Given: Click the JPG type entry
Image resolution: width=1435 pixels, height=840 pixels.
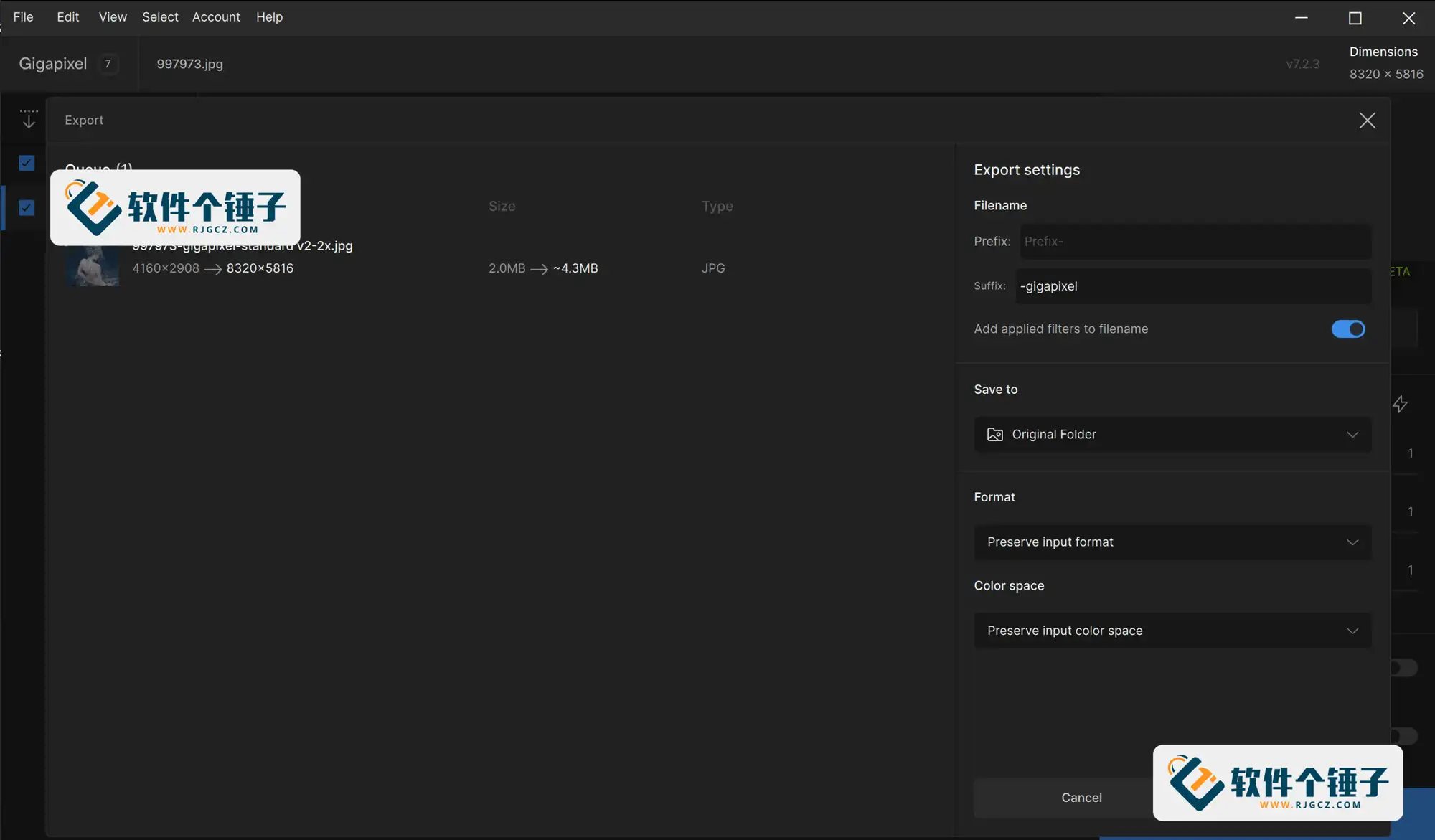Looking at the screenshot, I should pyautogui.click(x=713, y=268).
